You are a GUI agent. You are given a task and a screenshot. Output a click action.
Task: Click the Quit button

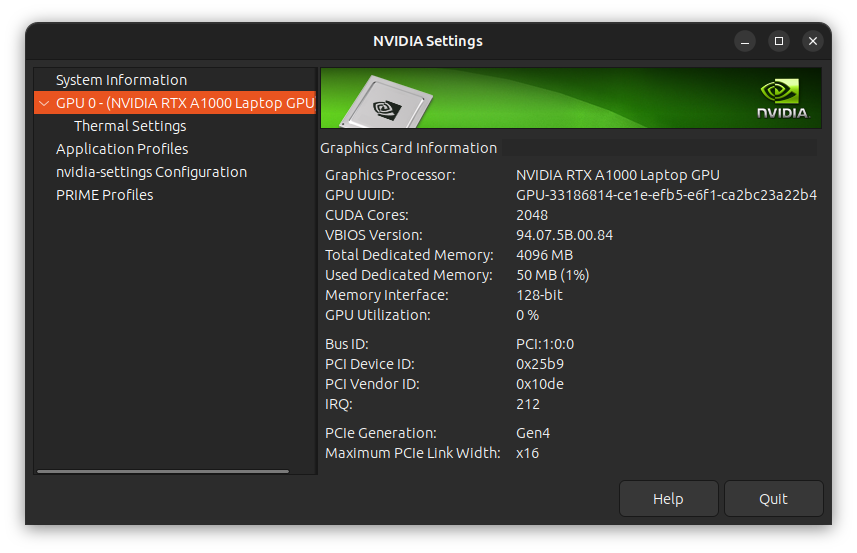pos(773,498)
